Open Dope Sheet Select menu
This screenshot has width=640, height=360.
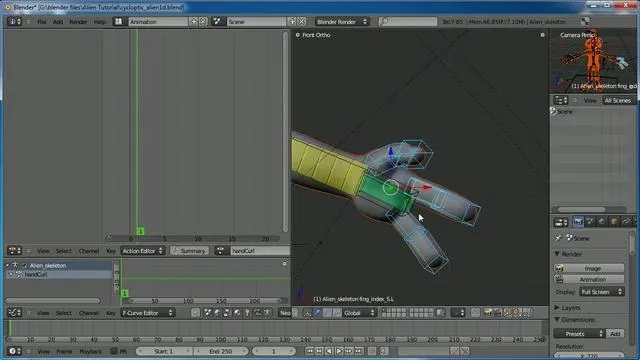pyautogui.click(x=63, y=251)
